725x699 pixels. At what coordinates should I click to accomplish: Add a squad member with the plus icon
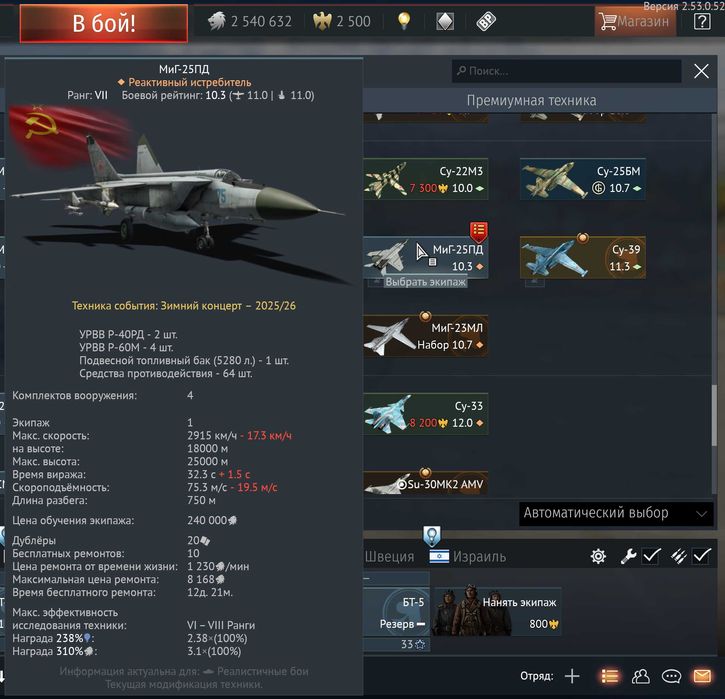pyautogui.click(x=572, y=676)
